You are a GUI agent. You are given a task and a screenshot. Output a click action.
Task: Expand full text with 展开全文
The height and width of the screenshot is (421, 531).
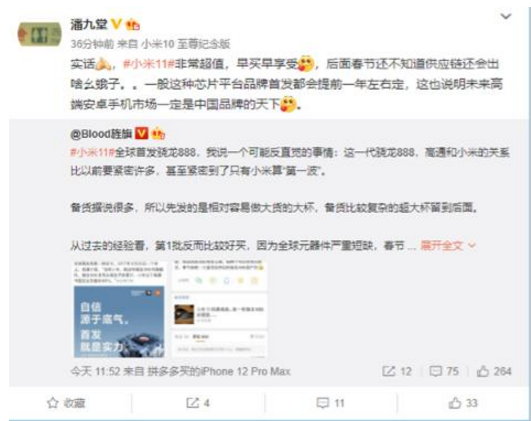(x=448, y=245)
